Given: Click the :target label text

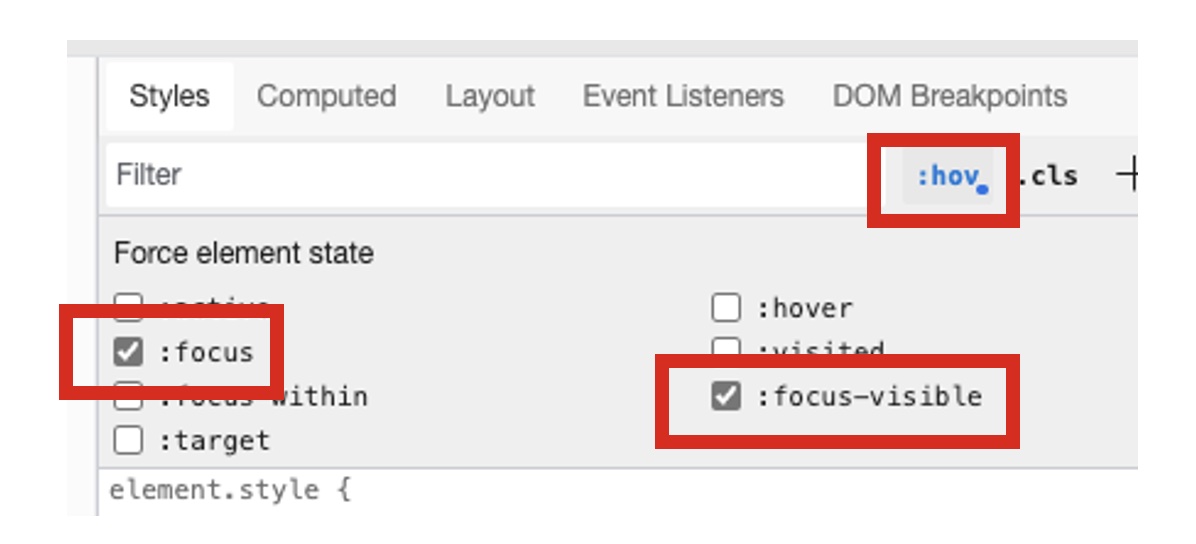Looking at the screenshot, I should point(214,440).
